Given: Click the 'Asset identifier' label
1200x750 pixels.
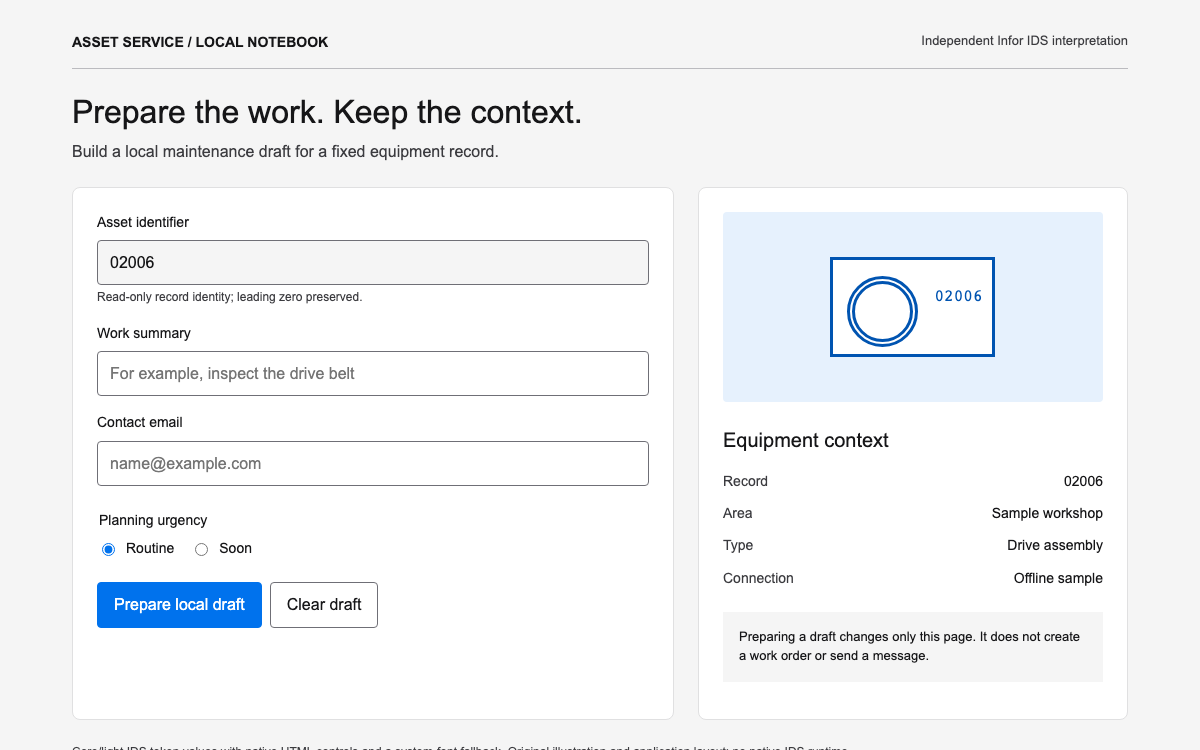Looking at the screenshot, I should pos(143,222).
